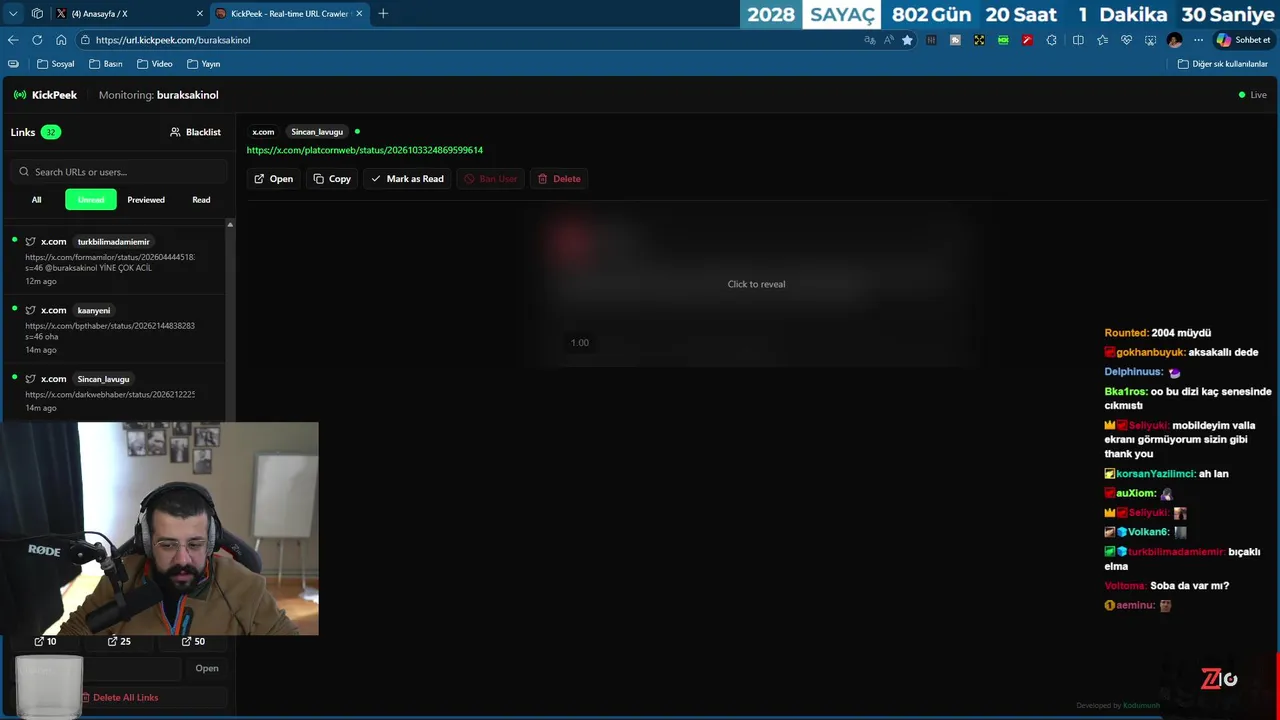
Task: Open the Video bookmarks folder
Action: point(155,64)
